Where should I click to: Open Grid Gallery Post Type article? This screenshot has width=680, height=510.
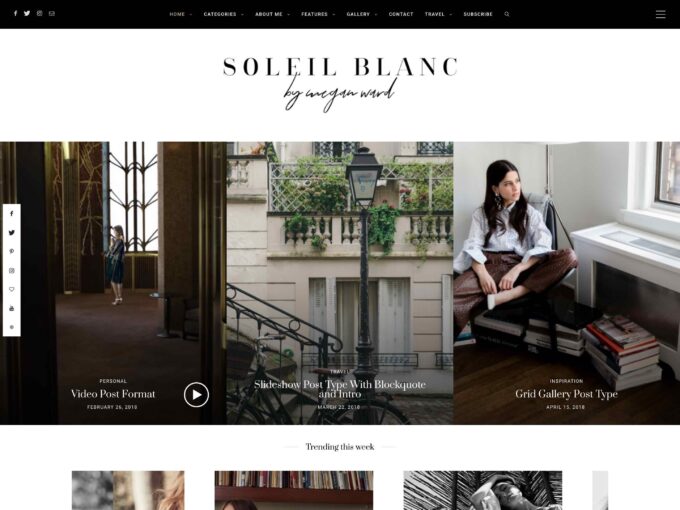click(x=566, y=394)
